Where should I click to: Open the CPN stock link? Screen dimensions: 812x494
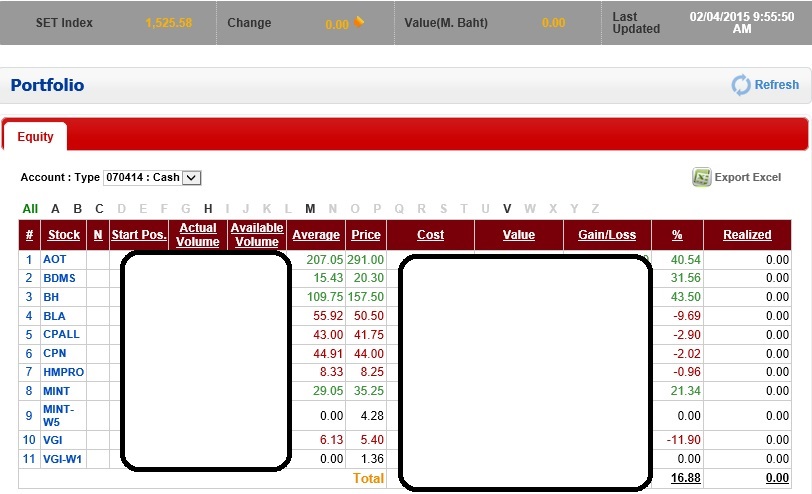pos(54,353)
